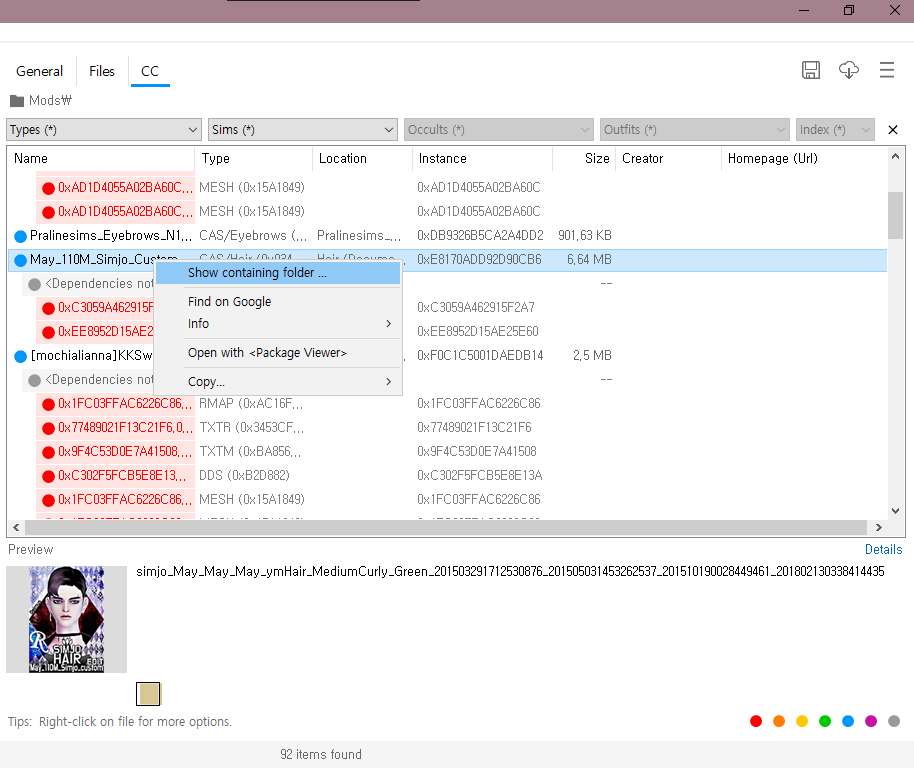Select the magenta color filter dot
Viewport: 914px width, 768px height.
871,721
